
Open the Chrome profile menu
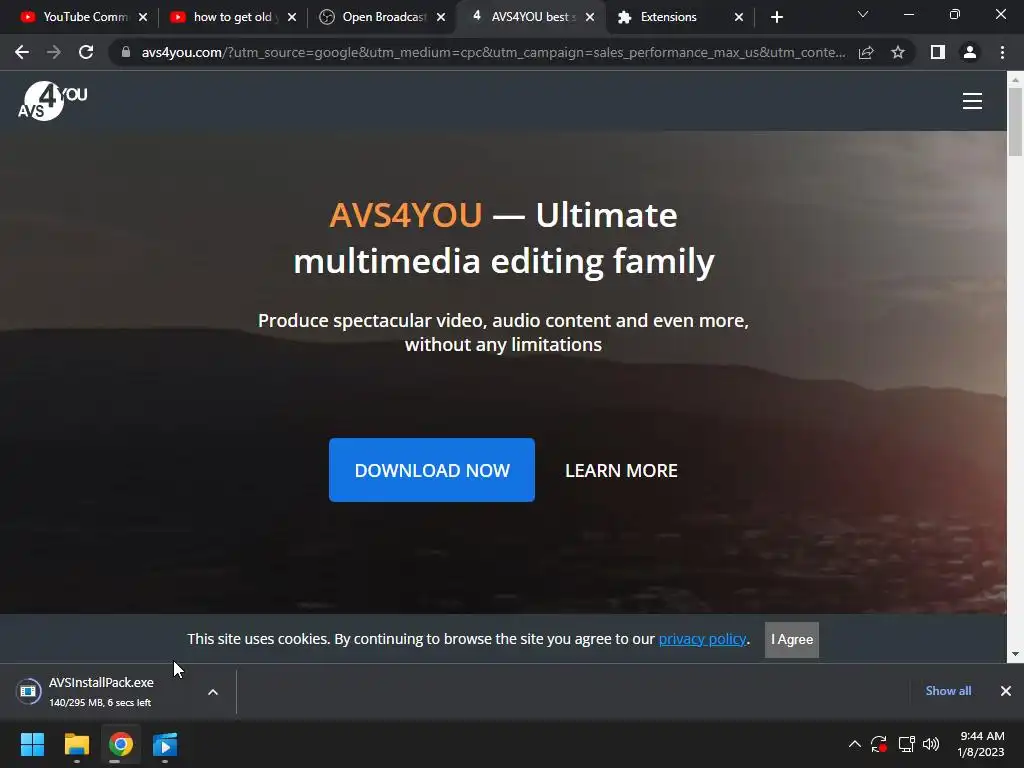coord(970,52)
